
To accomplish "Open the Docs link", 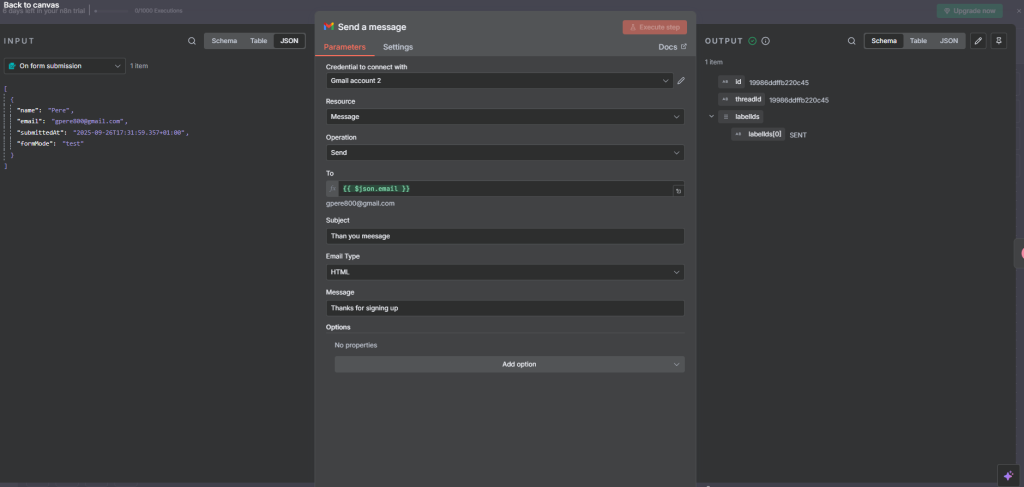I will click(672, 47).
